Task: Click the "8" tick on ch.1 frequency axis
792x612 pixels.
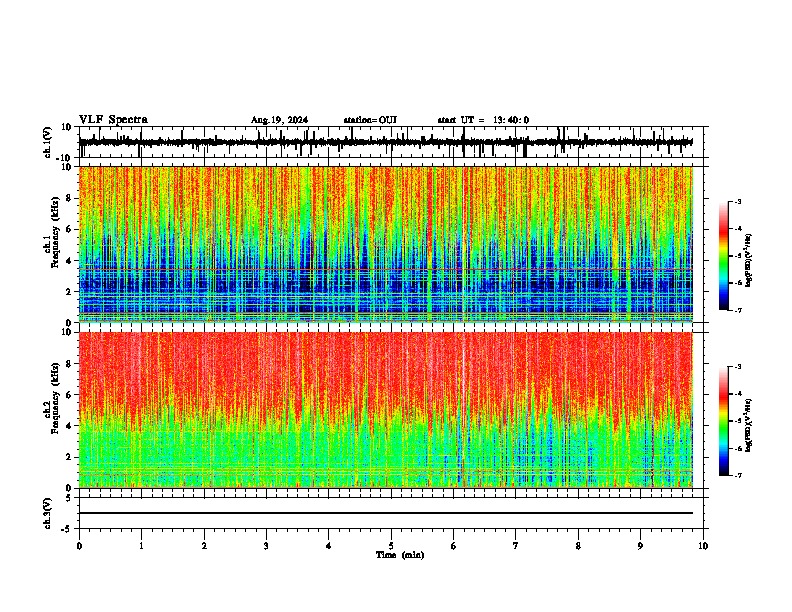Action: pos(69,198)
